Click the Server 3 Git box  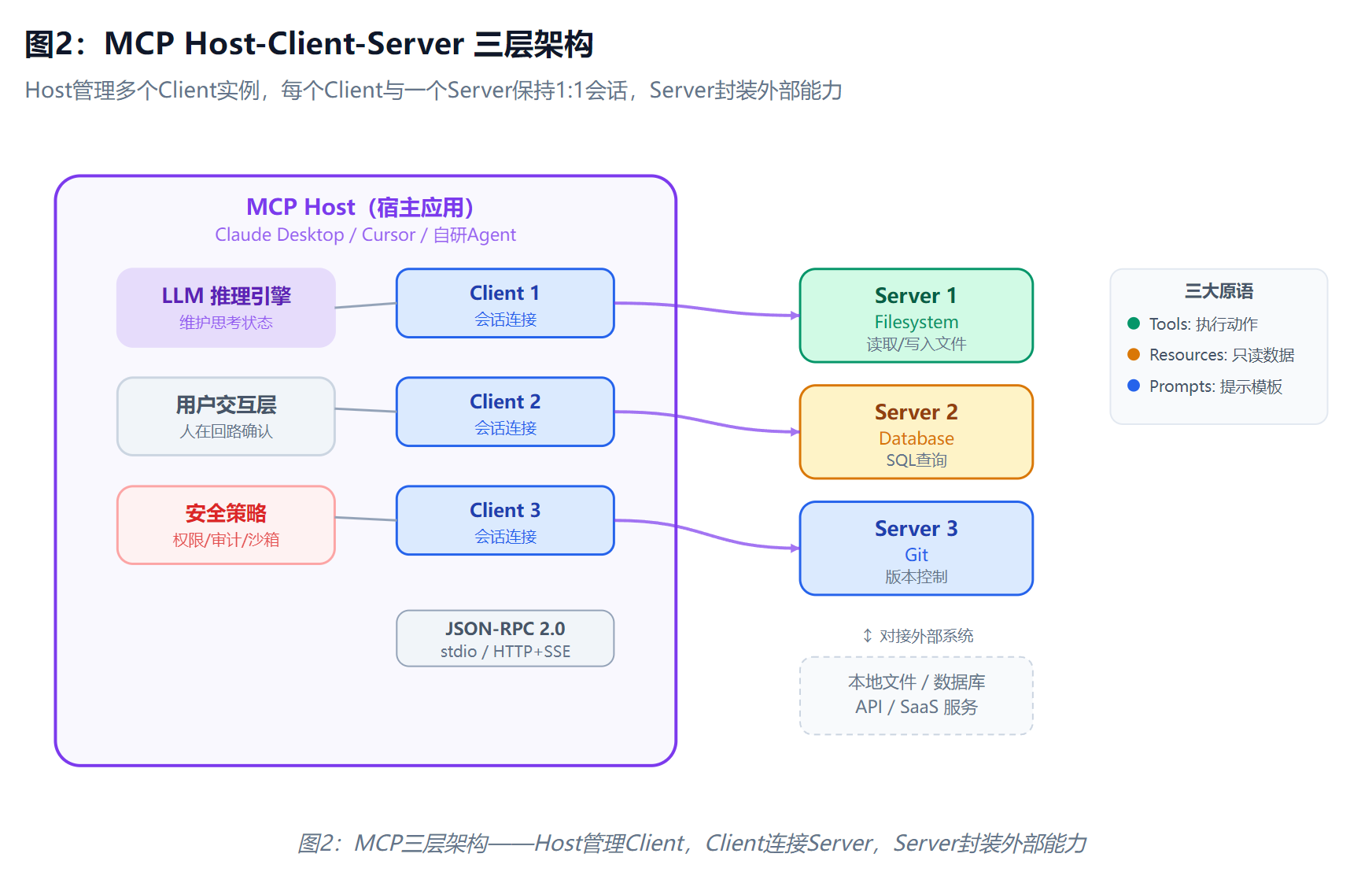(917, 549)
